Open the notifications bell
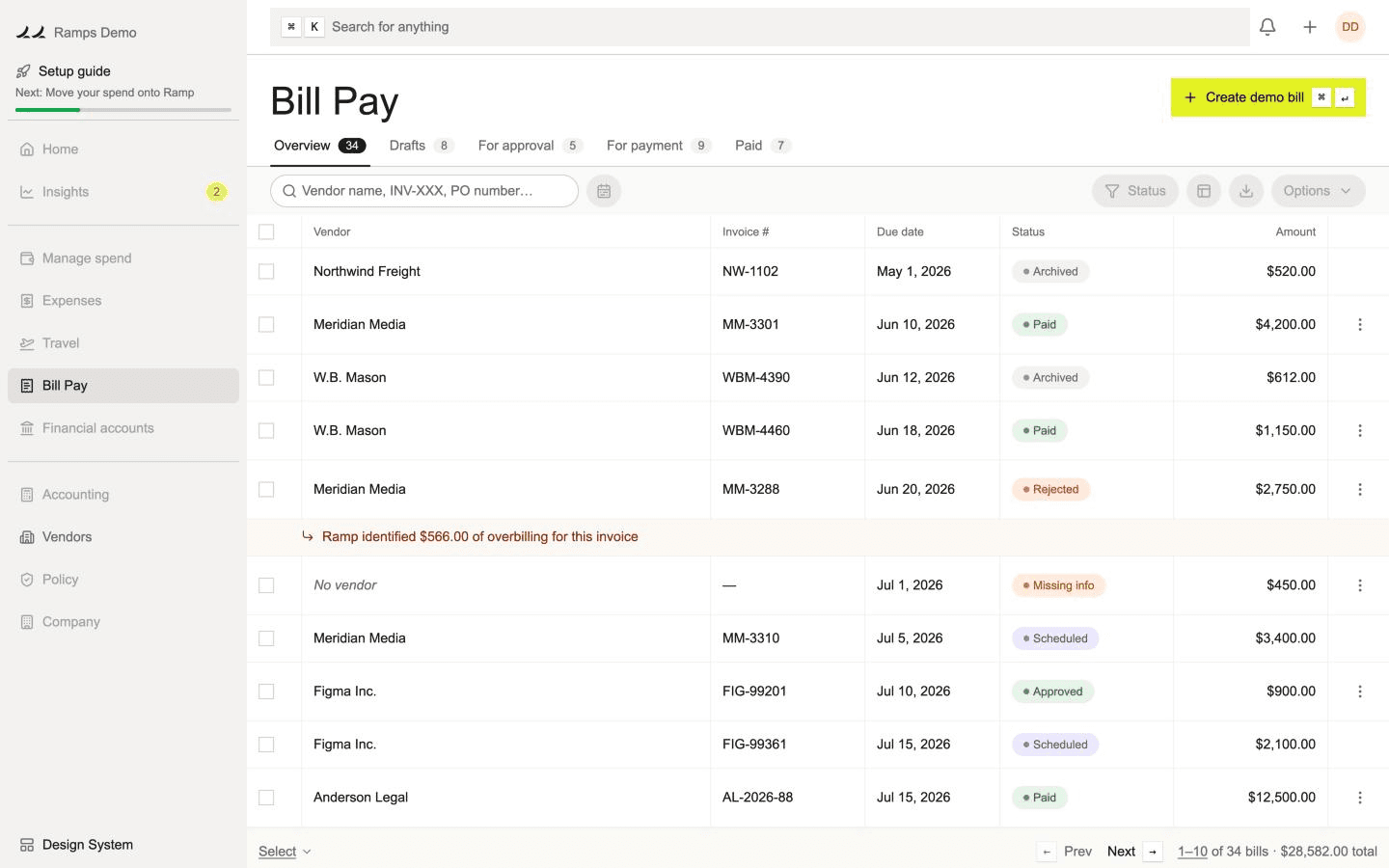The height and width of the screenshot is (868, 1389). [1267, 27]
